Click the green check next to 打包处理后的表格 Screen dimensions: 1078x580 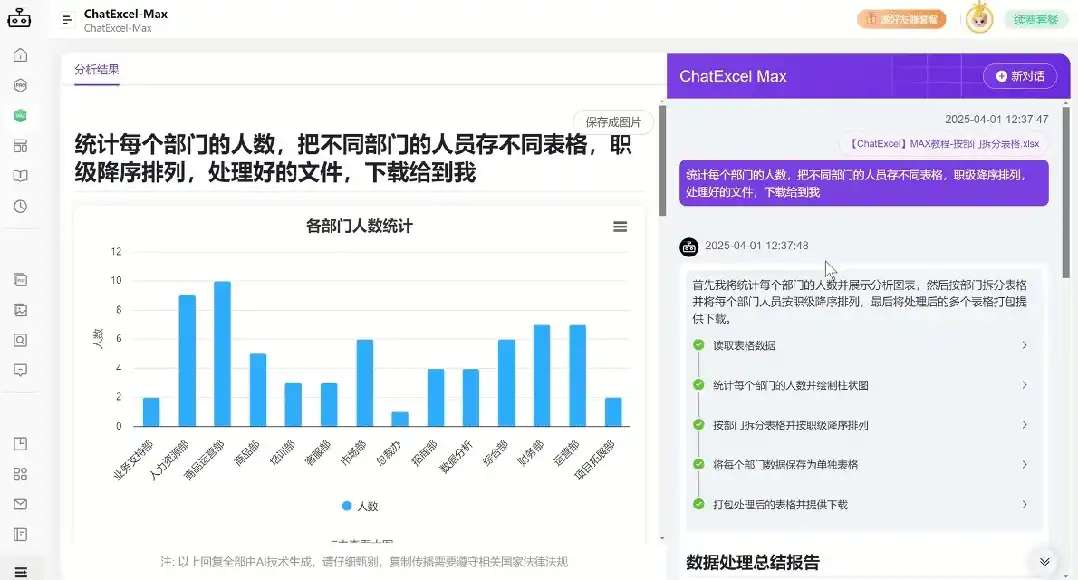point(699,504)
